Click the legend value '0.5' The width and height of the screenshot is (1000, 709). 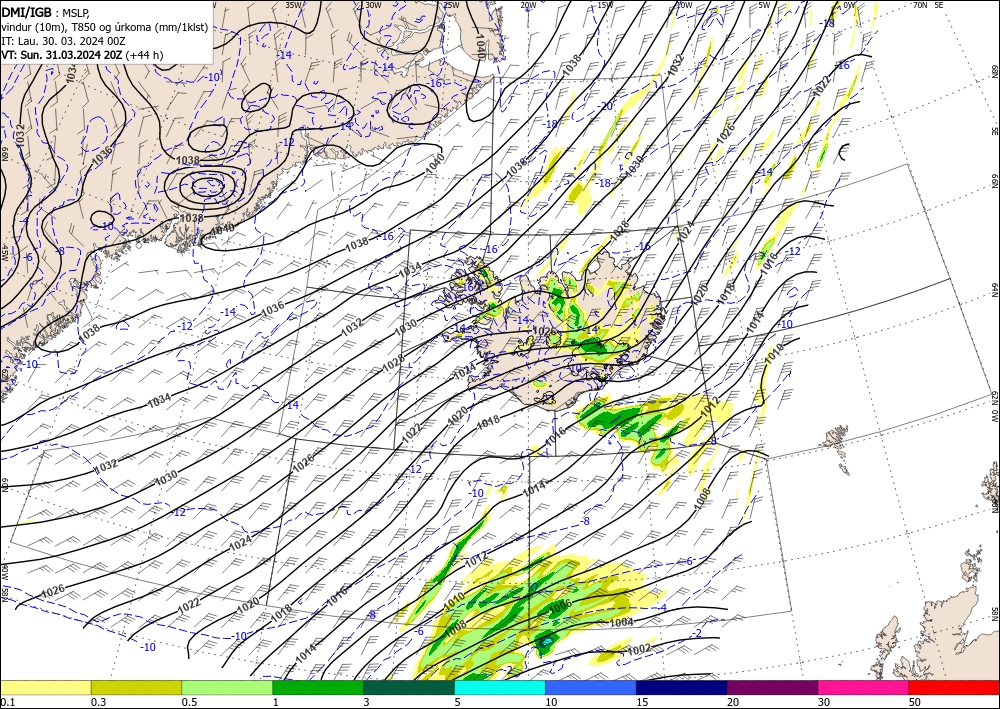(189, 702)
